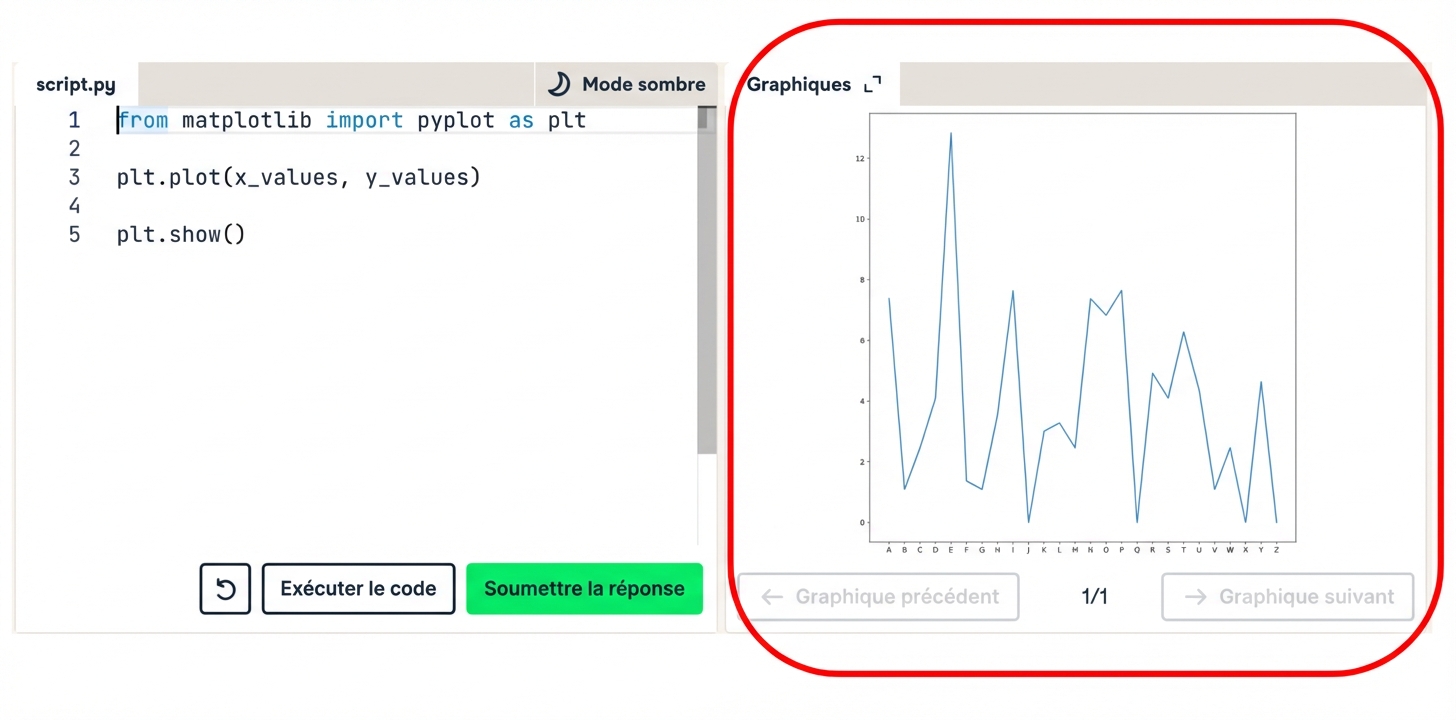Select the Graphiques panel header
1456x720 pixels.
tap(799, 84)
